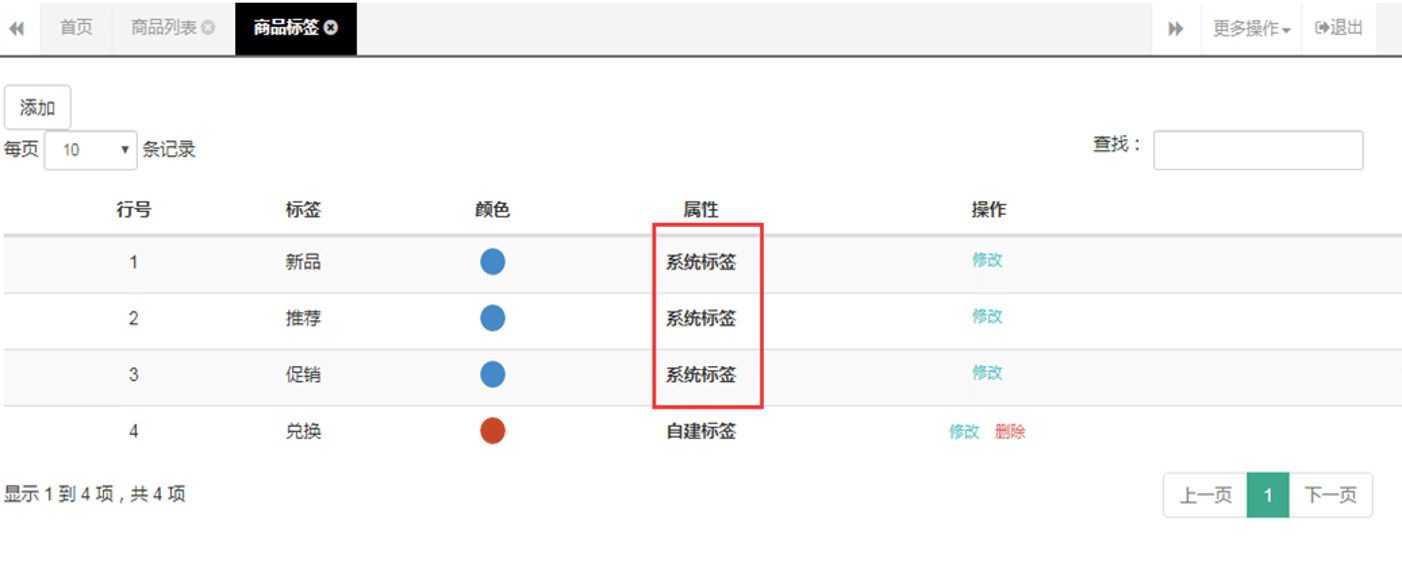Image resolution: width=1402 pixels, height=562 pixels.
Task: Focus the 查找 search input field
Action: (1258, 150)
